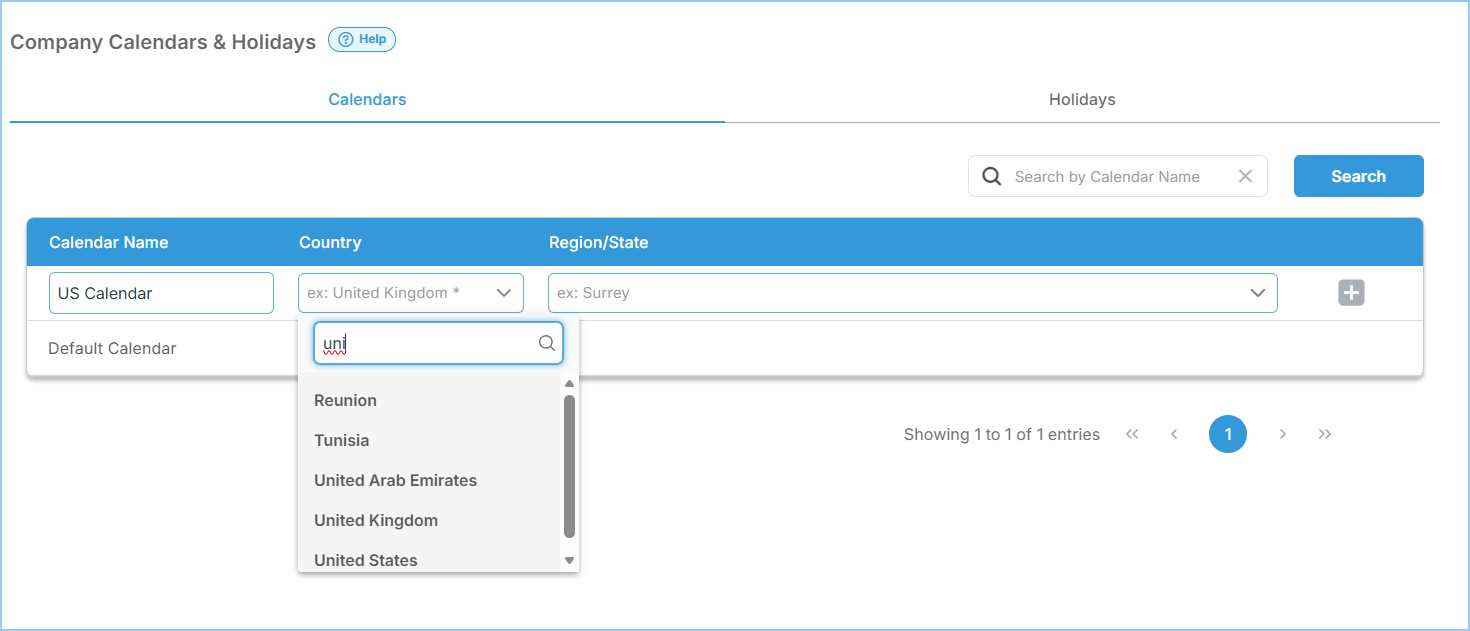Select the Calendars tab
1470x631 pixels.
tap(367, 100)
